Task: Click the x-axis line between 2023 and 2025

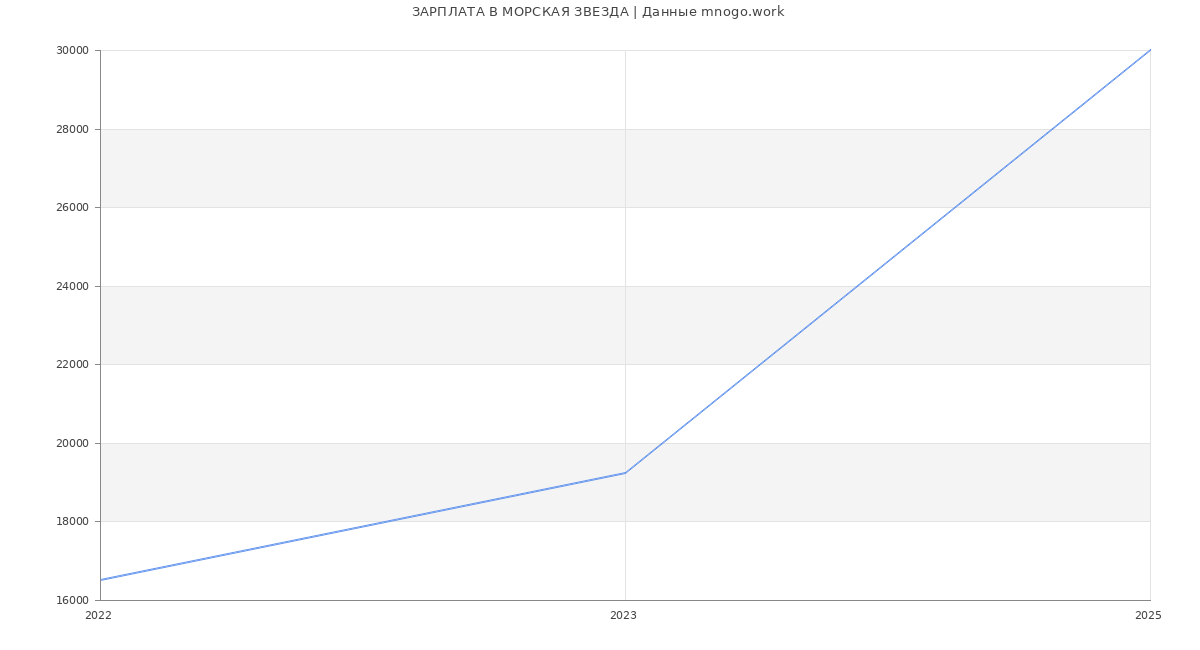Action: [x=888, y=600]
